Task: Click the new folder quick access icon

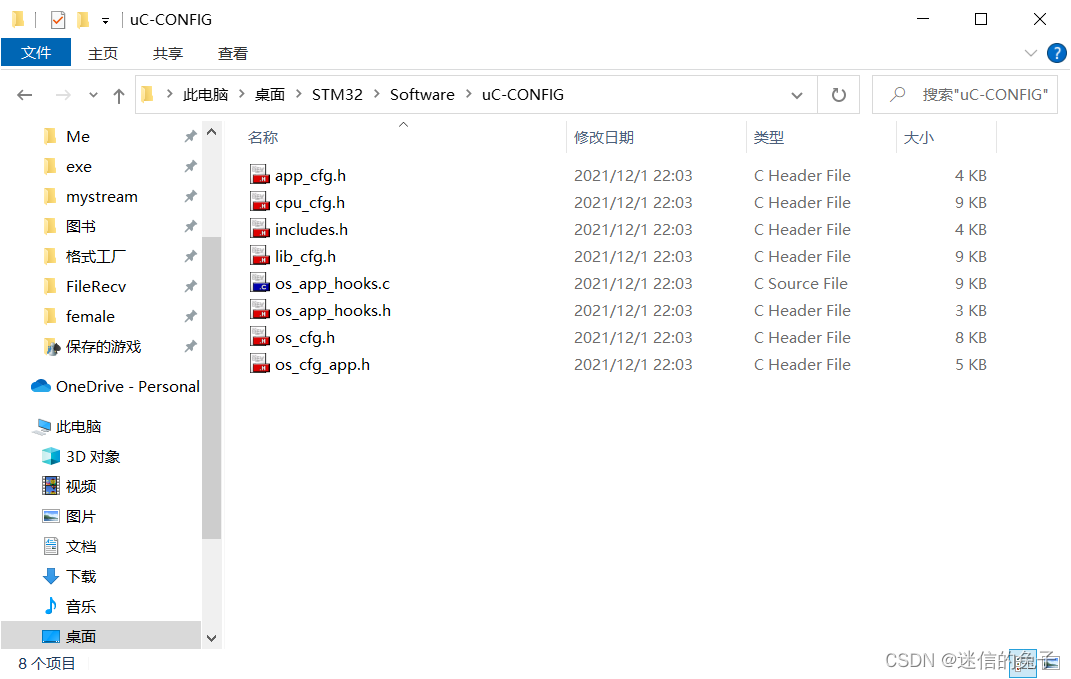Action: [x=83, y=20]
